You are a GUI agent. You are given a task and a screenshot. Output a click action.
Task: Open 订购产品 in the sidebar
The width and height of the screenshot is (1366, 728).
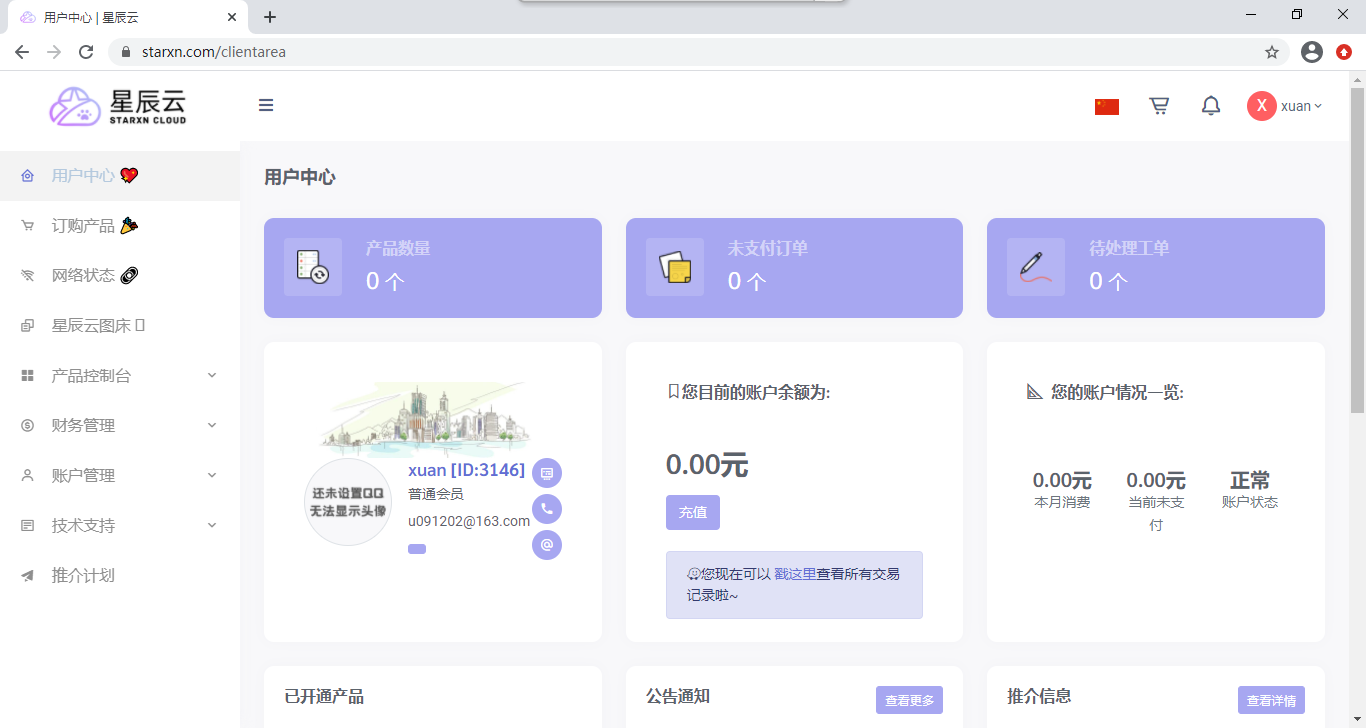click(120, 226)
